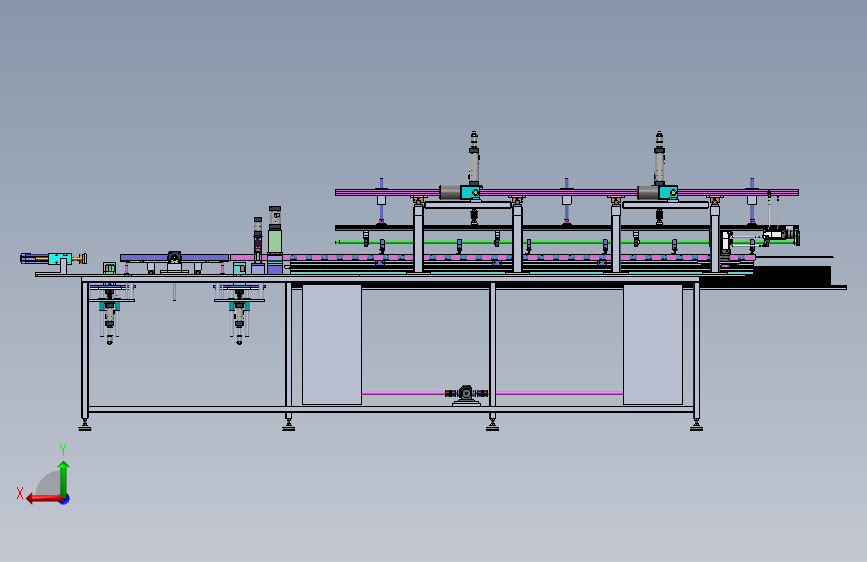Click the green Y label of the triad
The width and height of the screenshot is (867, 562).
coord(63,449)
